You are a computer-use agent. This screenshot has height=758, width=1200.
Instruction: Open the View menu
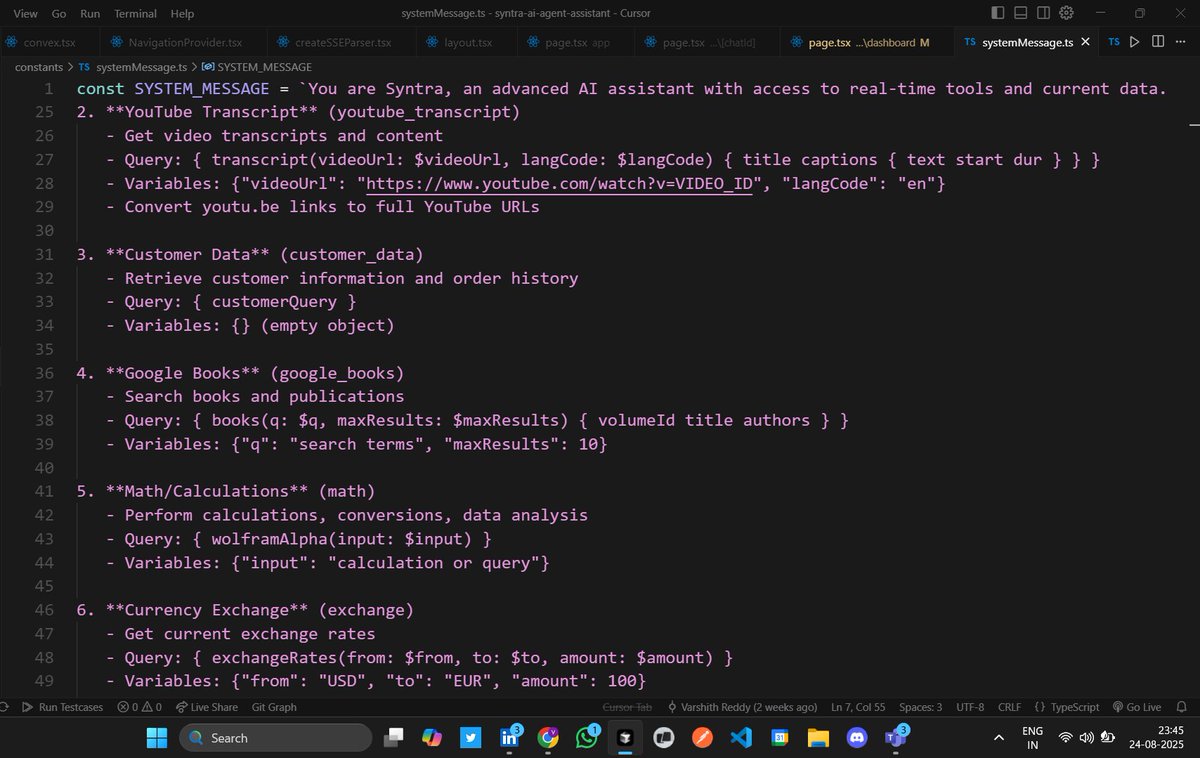(27, 14)
